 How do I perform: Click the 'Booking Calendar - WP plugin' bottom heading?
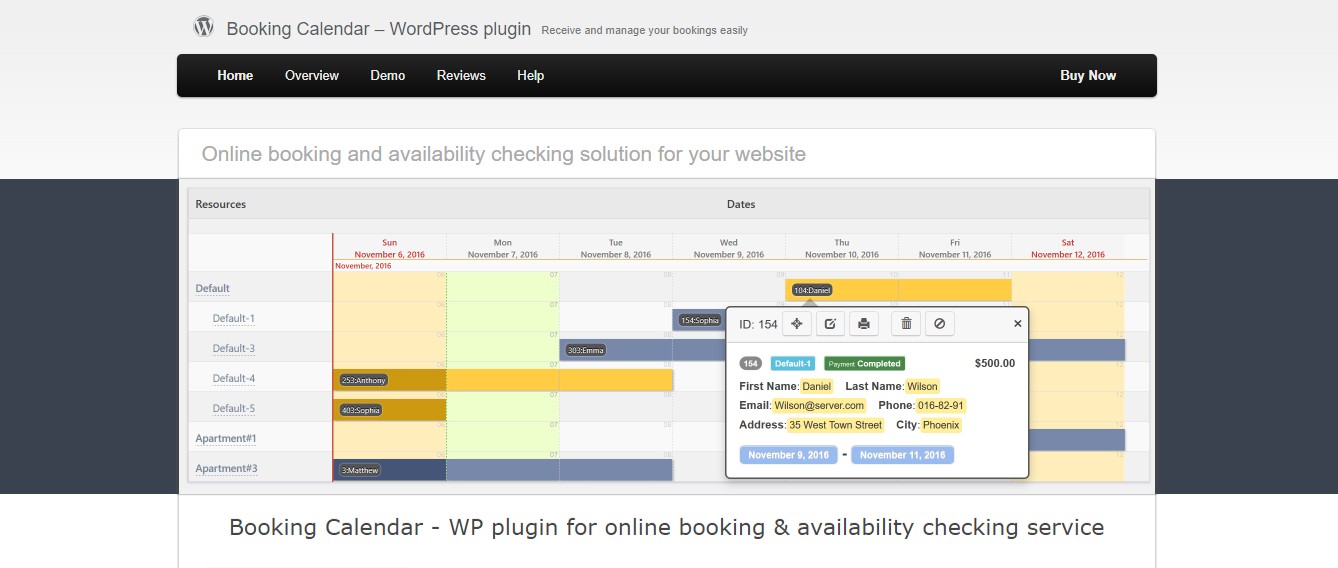667,527
